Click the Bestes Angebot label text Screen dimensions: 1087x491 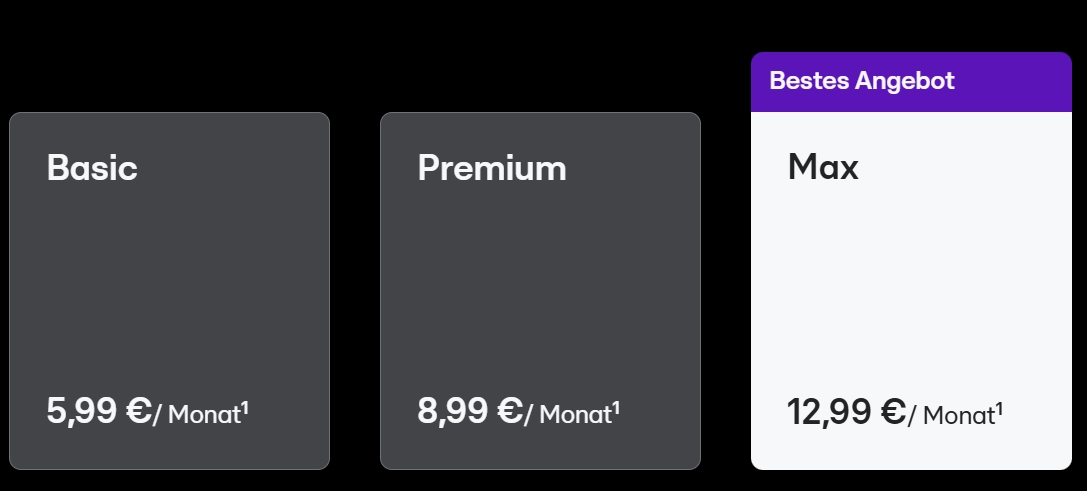862,80
